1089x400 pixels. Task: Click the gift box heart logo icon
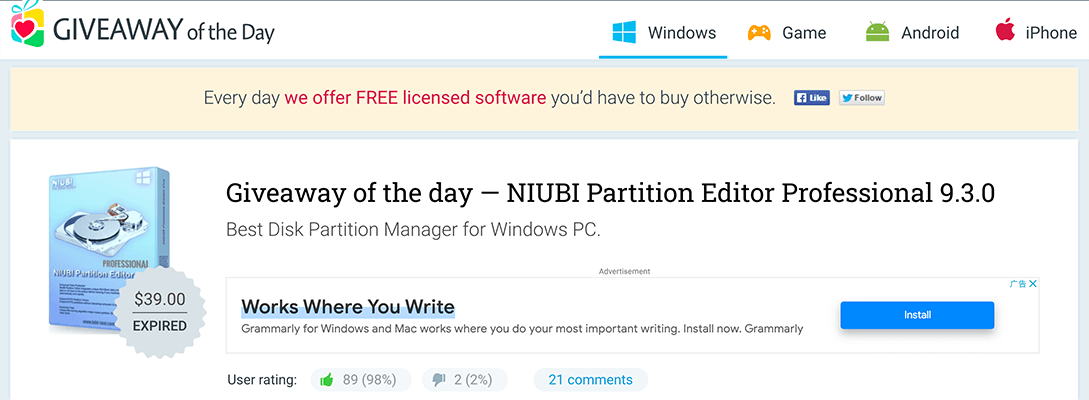coord(27,27)
